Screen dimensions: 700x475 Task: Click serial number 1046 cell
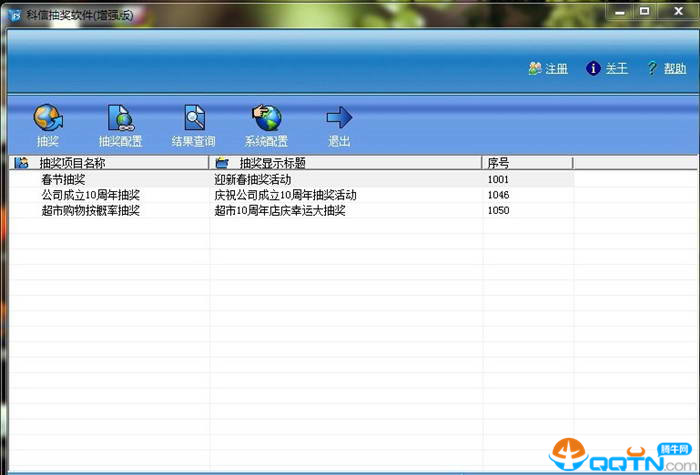pos(498,195)
